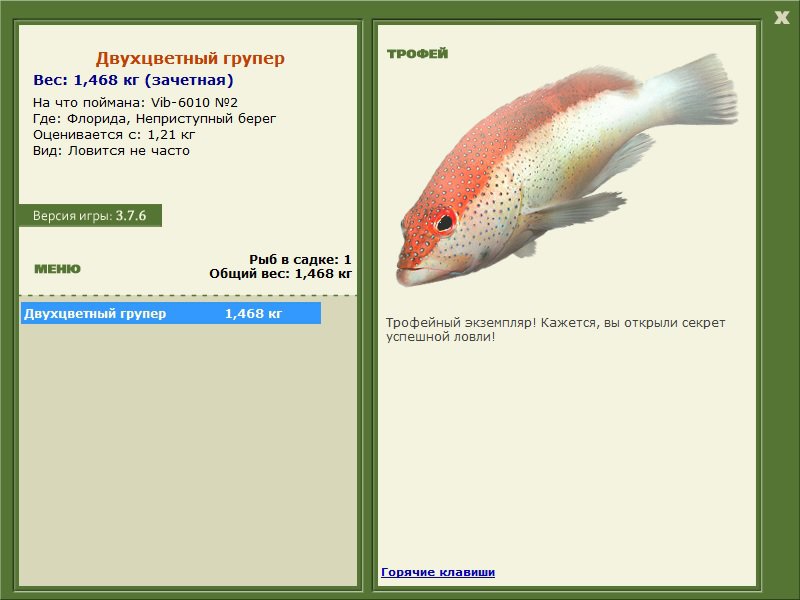Click the trophy message Трофейный экземпляр text
This screenshot has height=600, width=800.
555,330
